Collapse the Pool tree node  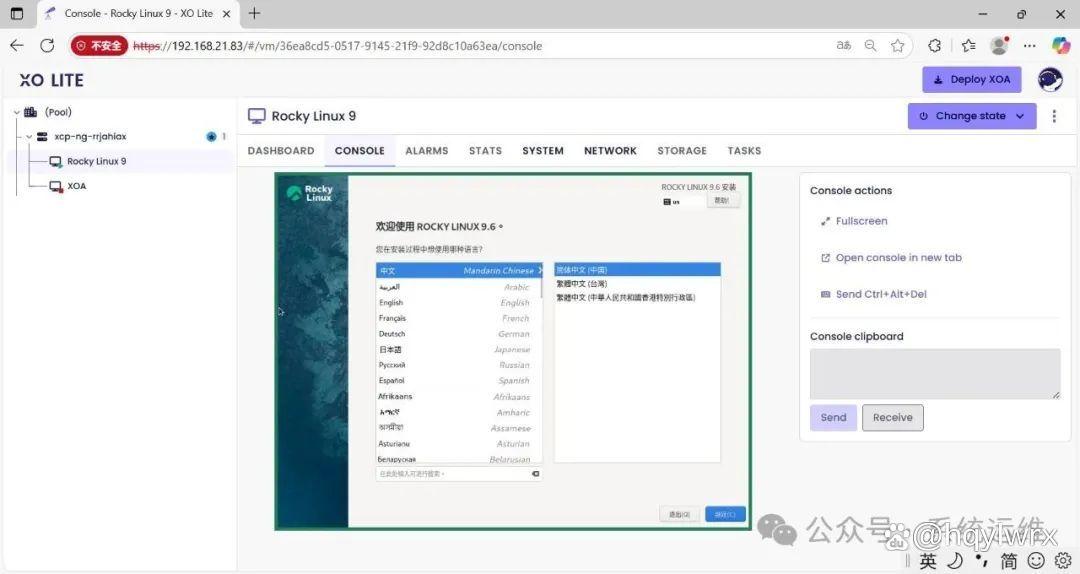17,112
